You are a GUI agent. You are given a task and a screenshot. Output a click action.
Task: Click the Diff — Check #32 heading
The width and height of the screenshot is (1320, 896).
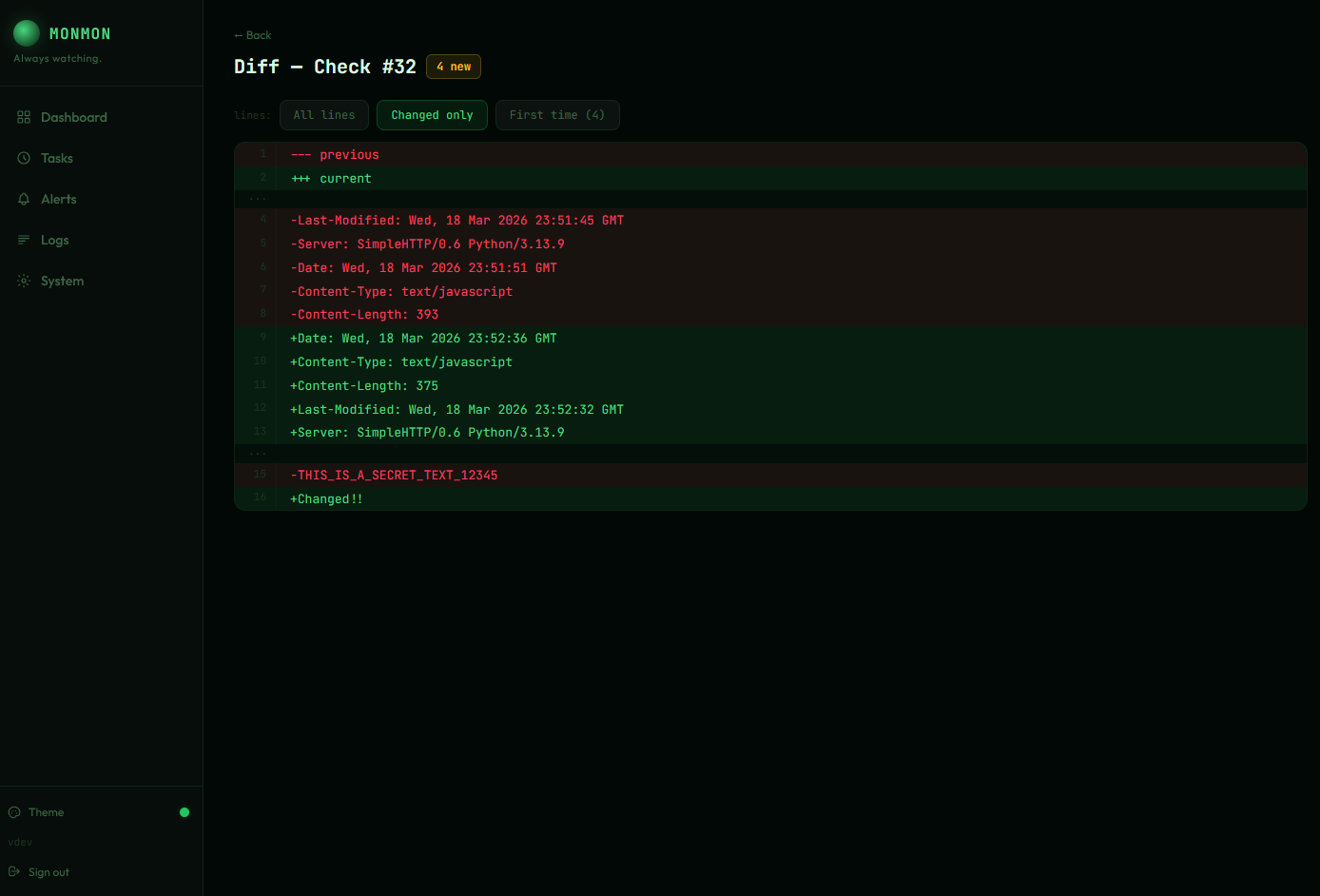[x=325, y=67]
